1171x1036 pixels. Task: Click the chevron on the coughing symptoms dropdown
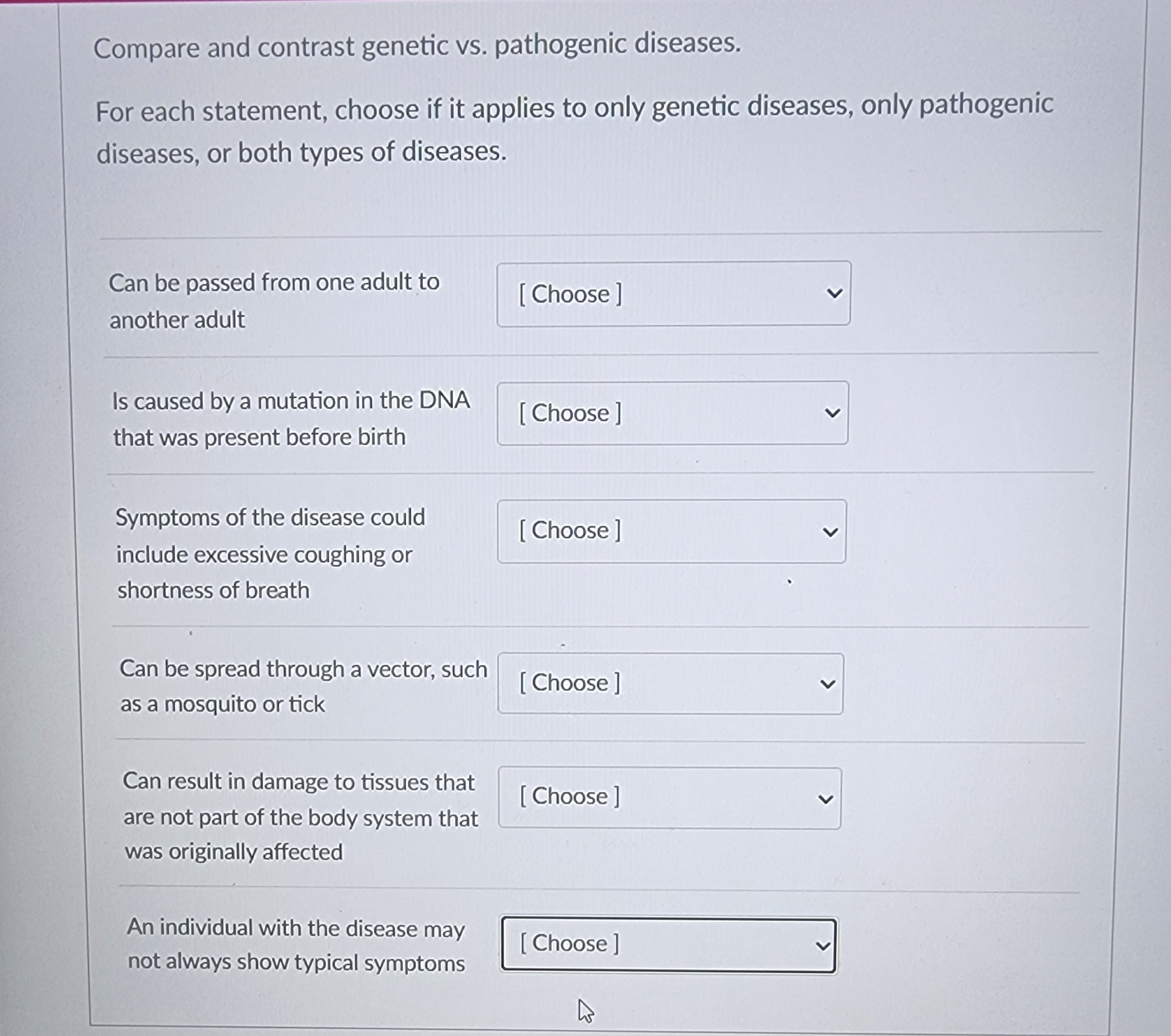(x=832, y=531)
